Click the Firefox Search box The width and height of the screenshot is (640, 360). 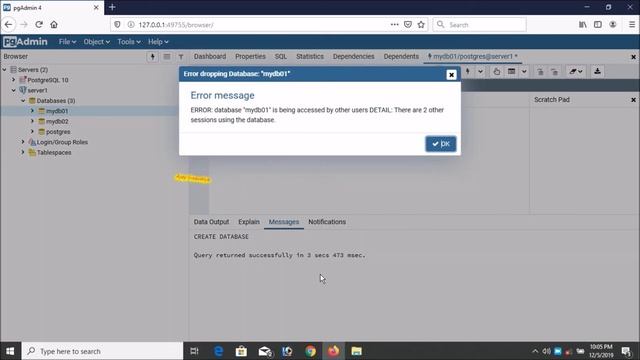[x=480, y=24]
